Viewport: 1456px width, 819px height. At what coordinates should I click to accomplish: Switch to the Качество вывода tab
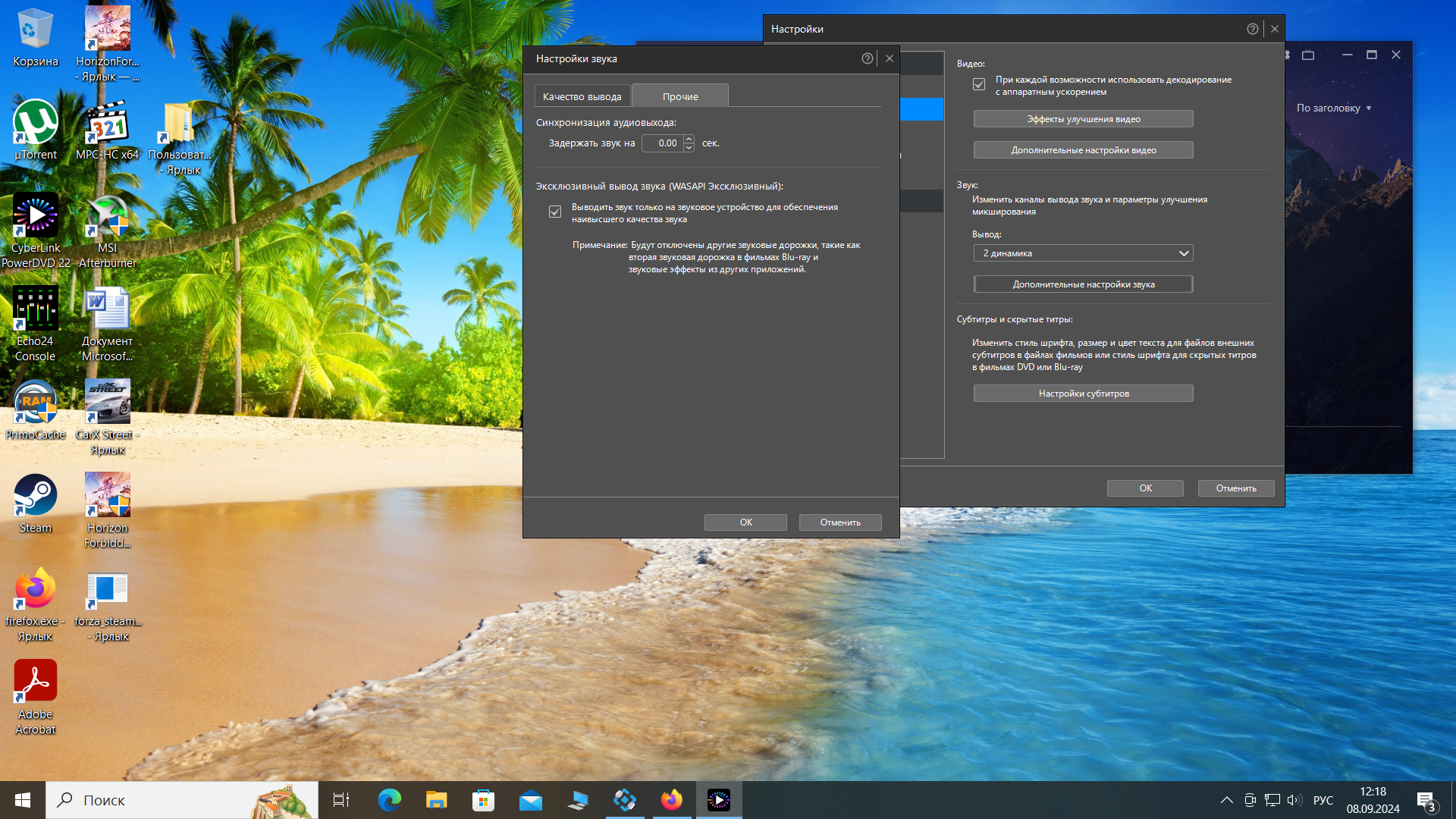click(x=582, y=96)
